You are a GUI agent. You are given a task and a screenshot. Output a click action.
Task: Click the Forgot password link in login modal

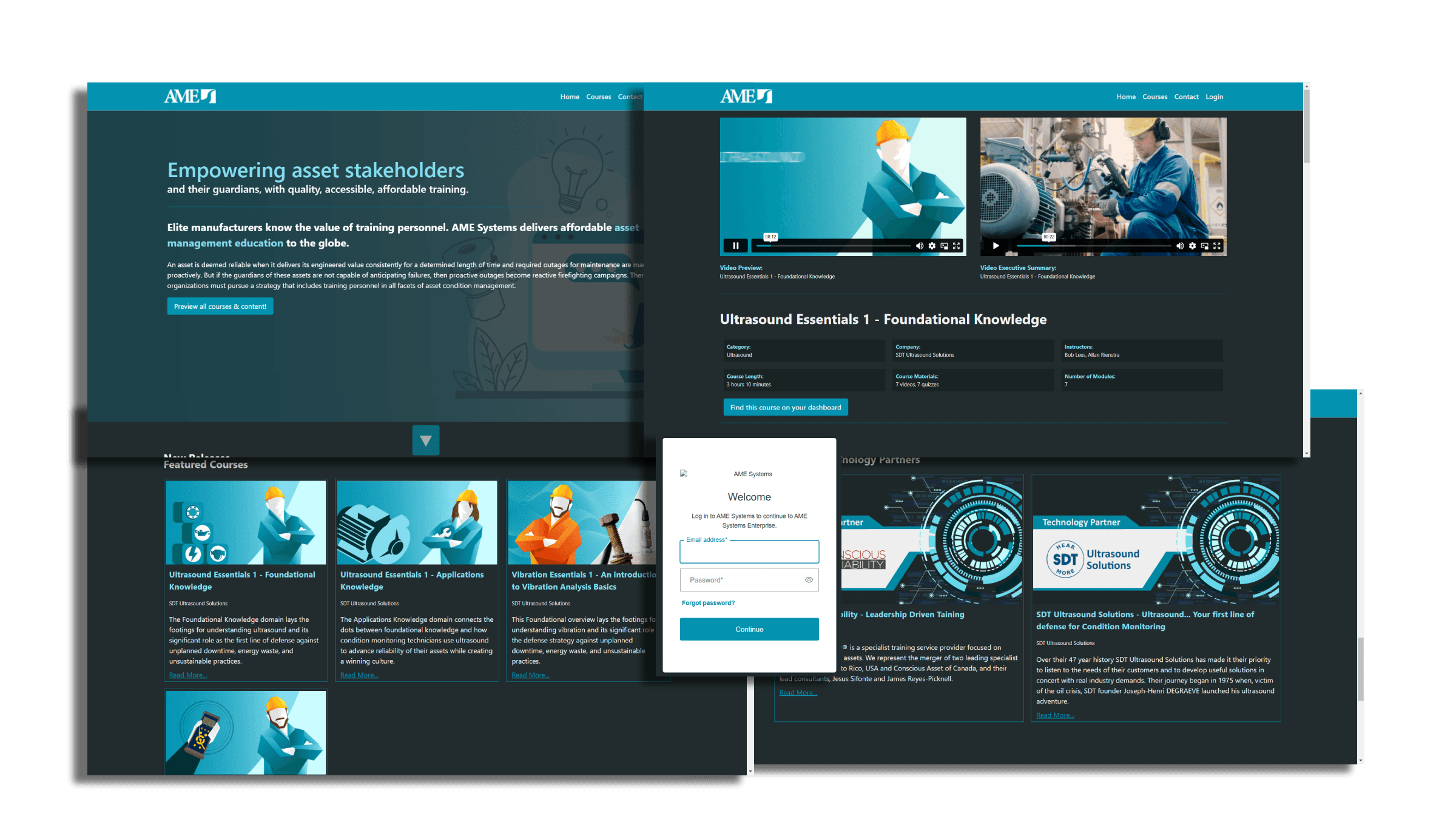(708, 603)
